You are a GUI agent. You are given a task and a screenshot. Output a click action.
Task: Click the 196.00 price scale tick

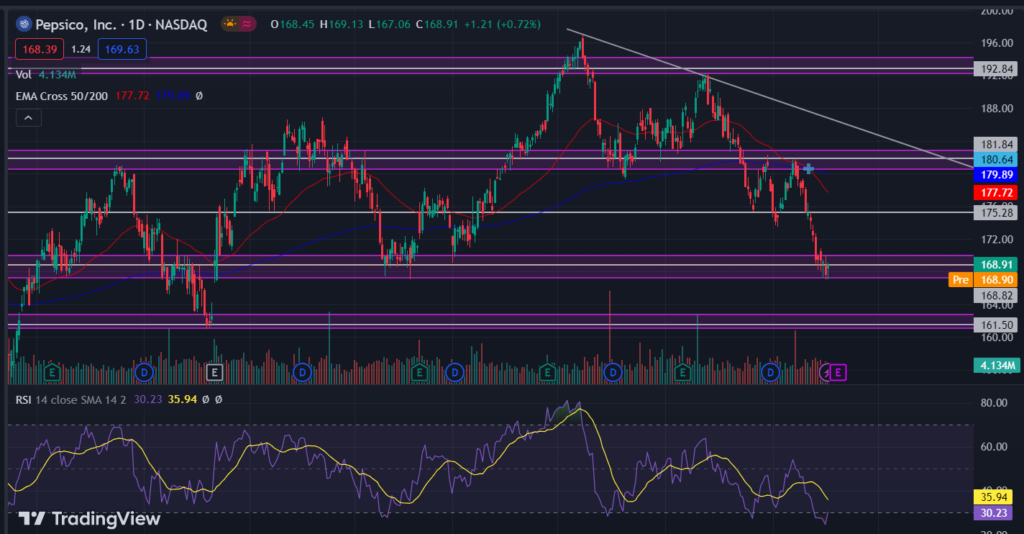click(x=997, y=43)
